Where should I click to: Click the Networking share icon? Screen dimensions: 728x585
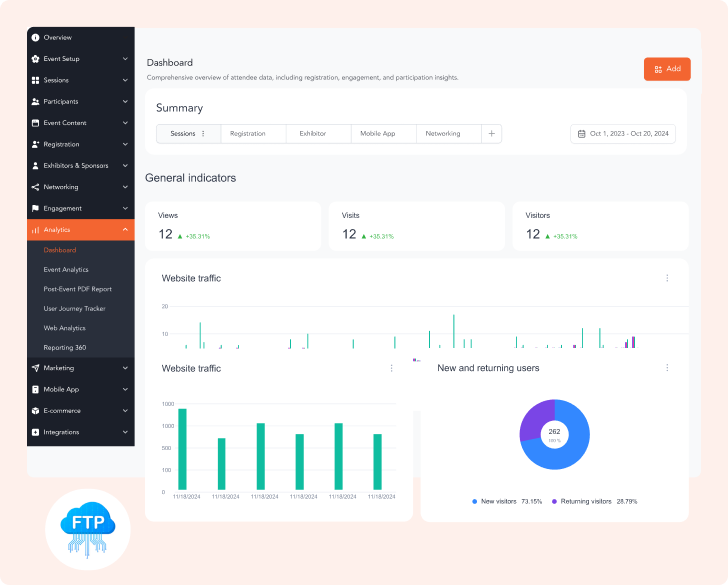pos(35,187)
